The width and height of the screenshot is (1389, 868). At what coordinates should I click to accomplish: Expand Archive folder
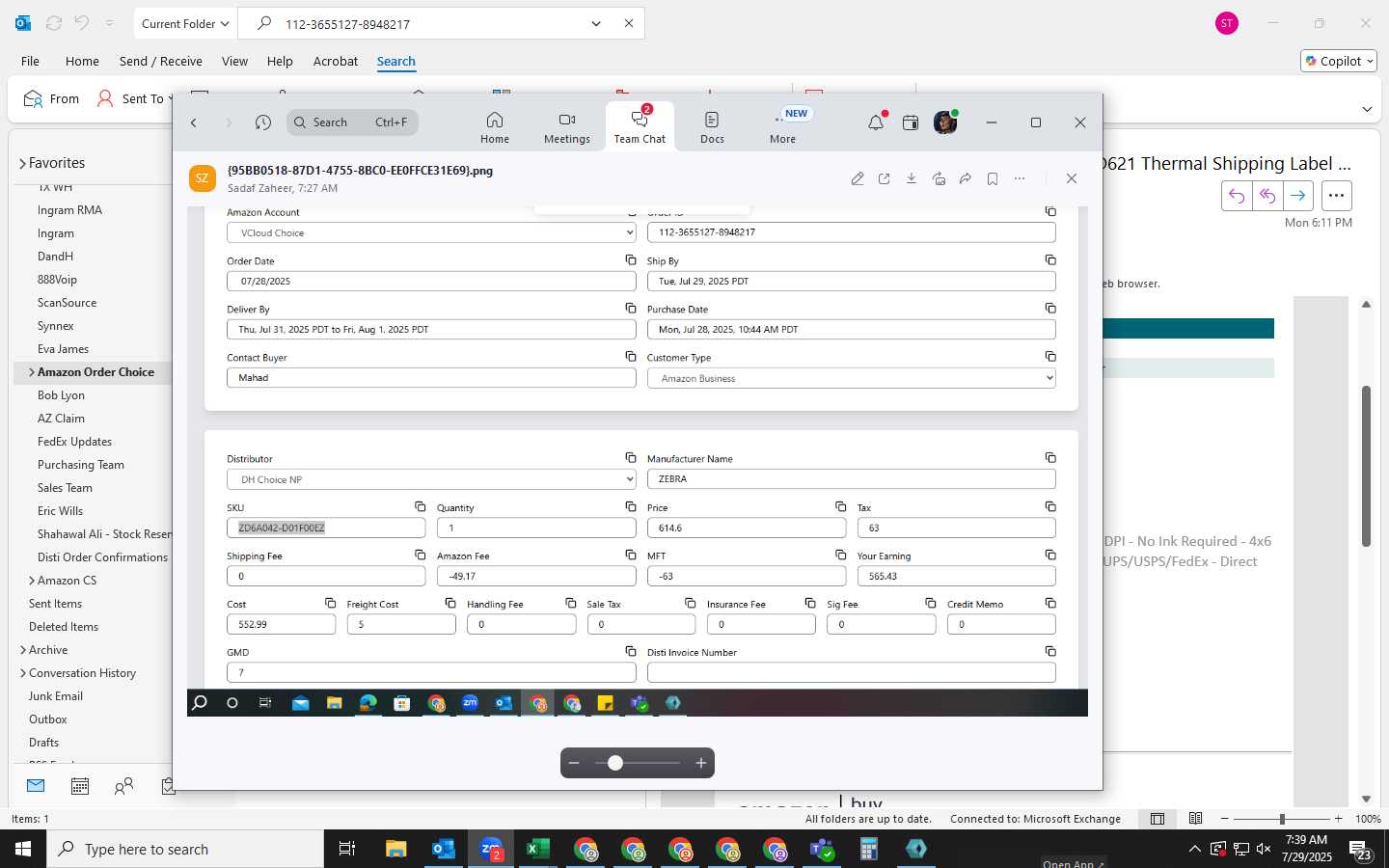[x=22, y=650]
